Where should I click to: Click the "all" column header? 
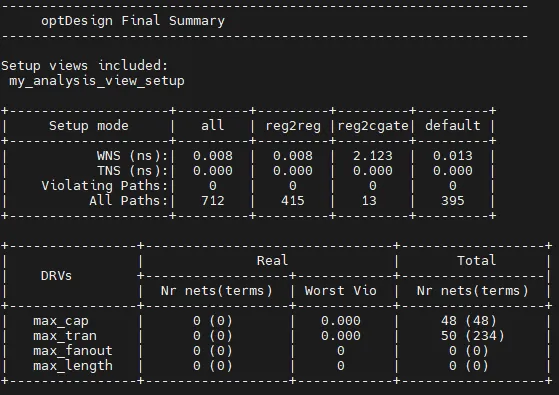coord(212,125)
